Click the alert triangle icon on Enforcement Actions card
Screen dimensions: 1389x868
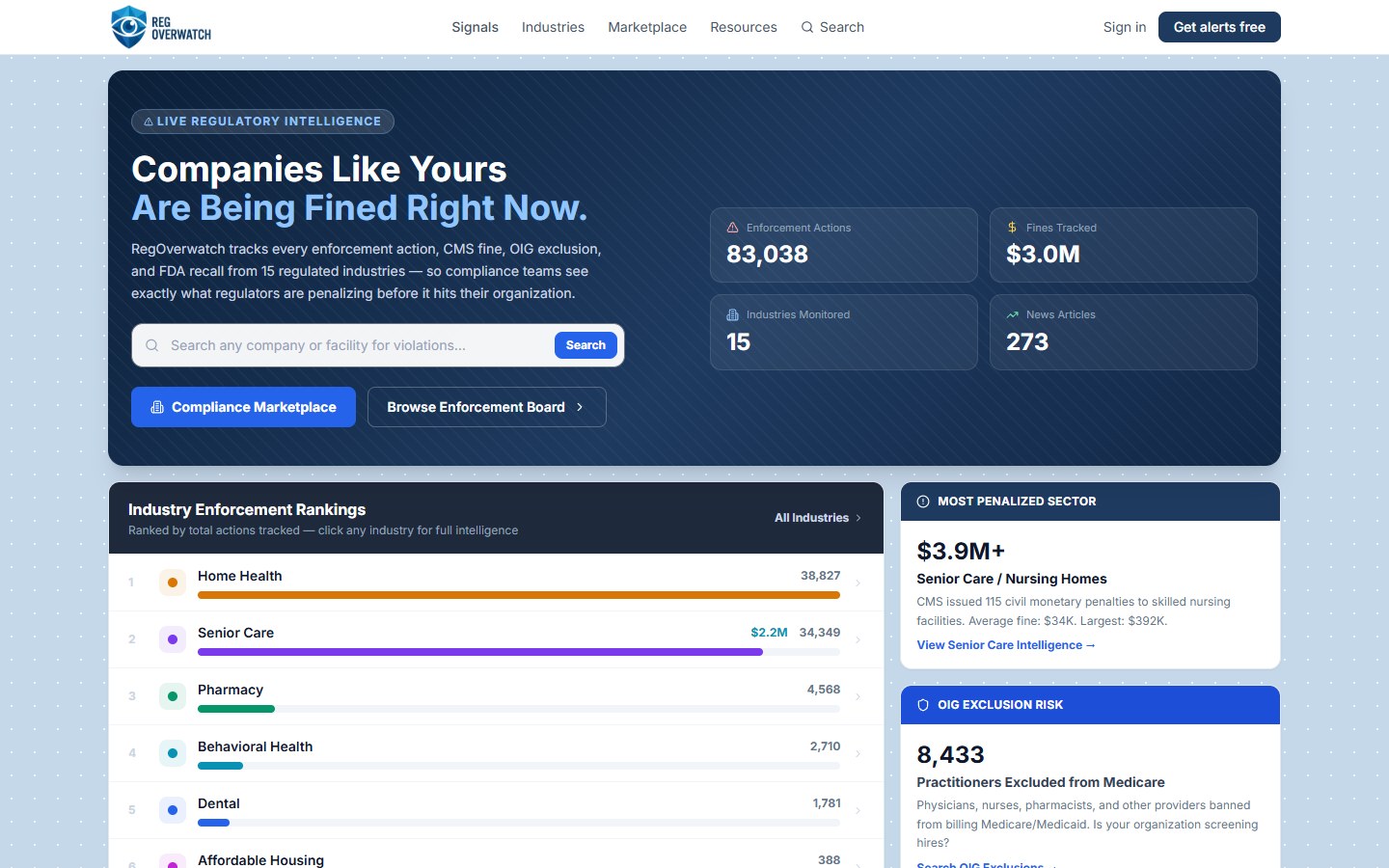coord(732,228)
